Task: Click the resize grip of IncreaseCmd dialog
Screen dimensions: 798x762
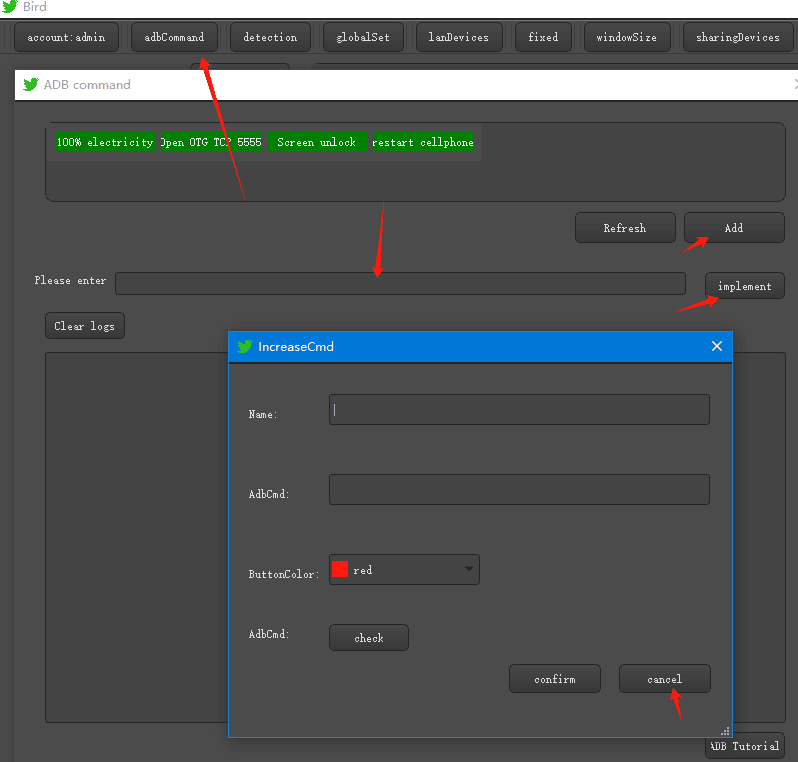Action: [726, 731]
